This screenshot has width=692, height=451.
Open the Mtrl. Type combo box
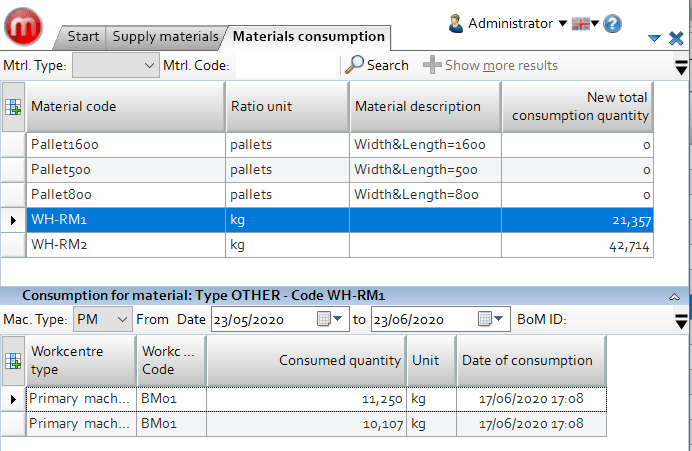click(x=116, y=65)
